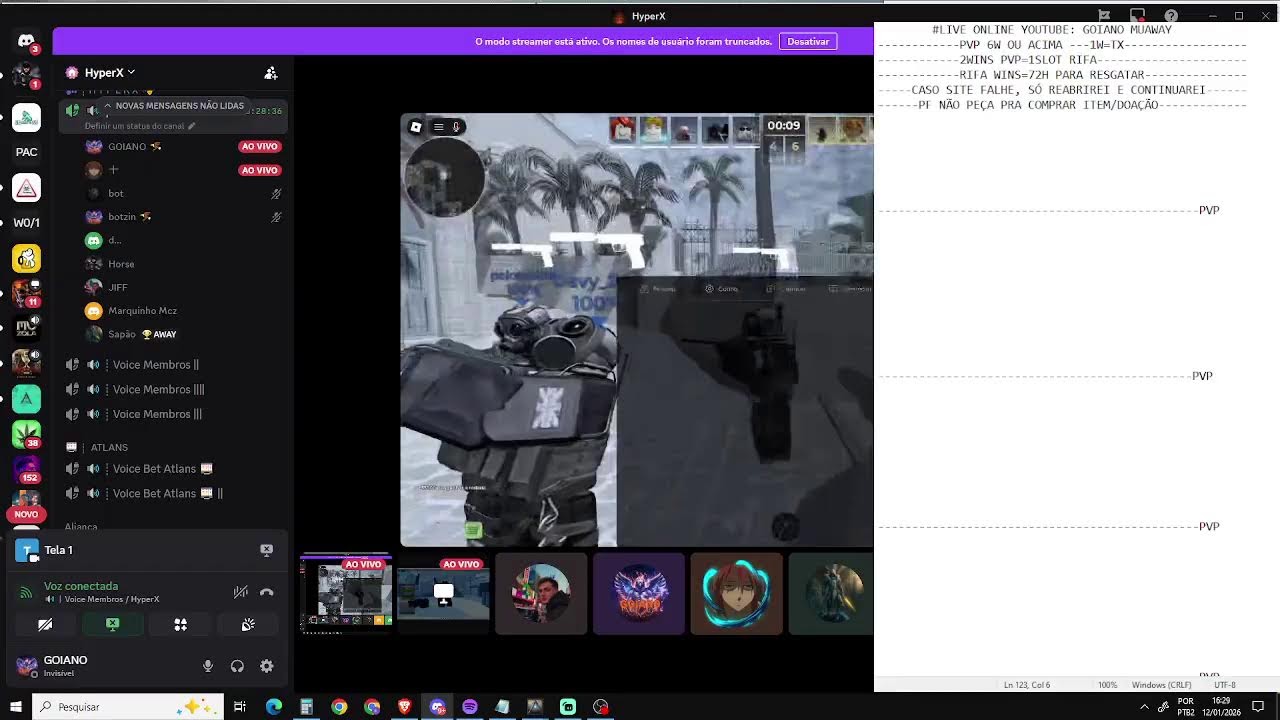This screenshot has height=720, width=1280.
Task: Open the yellow duck server icon
Action: point(26,258)
